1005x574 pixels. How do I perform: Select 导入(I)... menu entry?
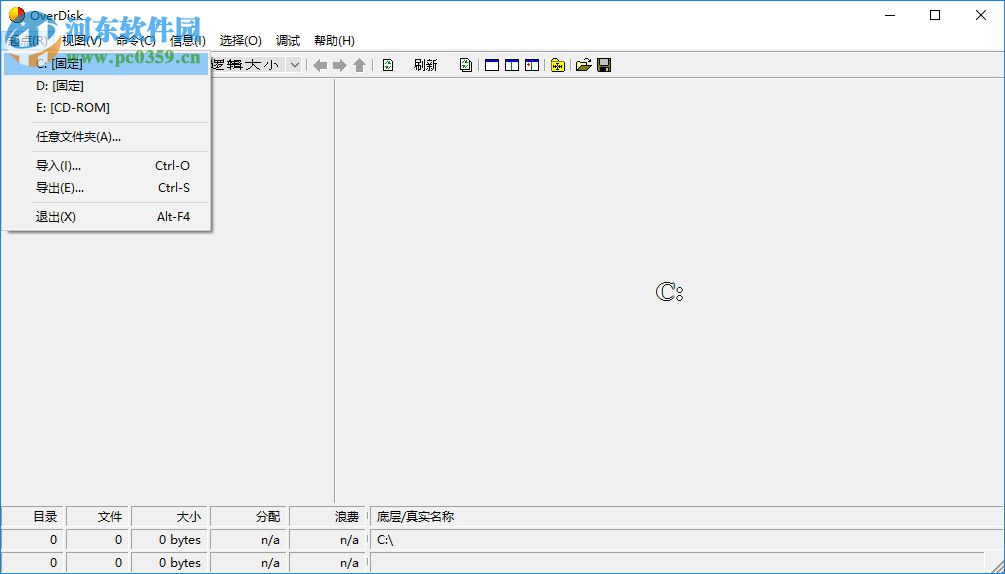(106, 166)
